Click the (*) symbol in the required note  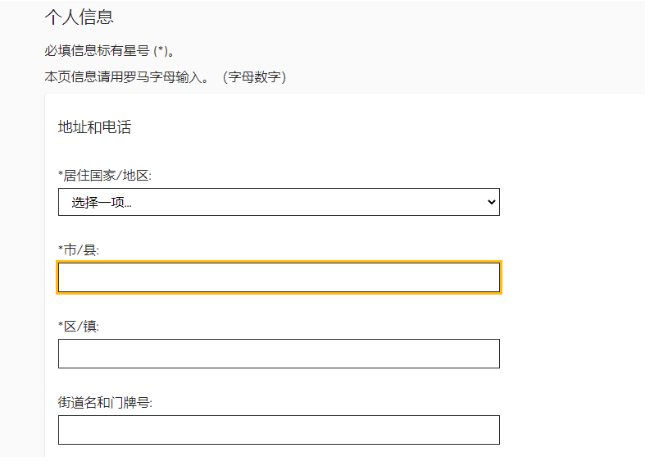click(x=161, y=50)
